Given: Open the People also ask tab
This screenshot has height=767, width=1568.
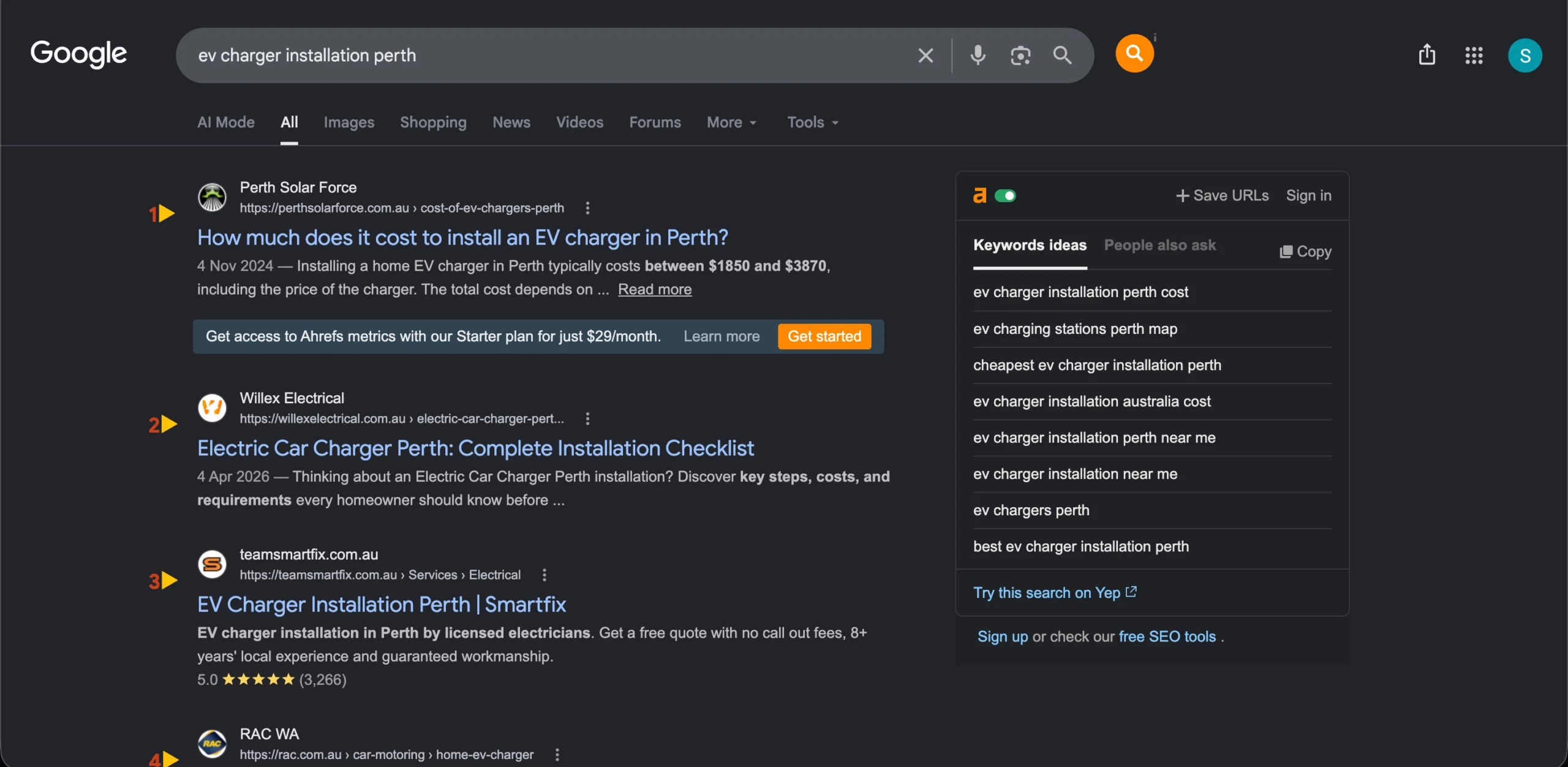Looking at the screenshot, I should (x=1159, y=246).
